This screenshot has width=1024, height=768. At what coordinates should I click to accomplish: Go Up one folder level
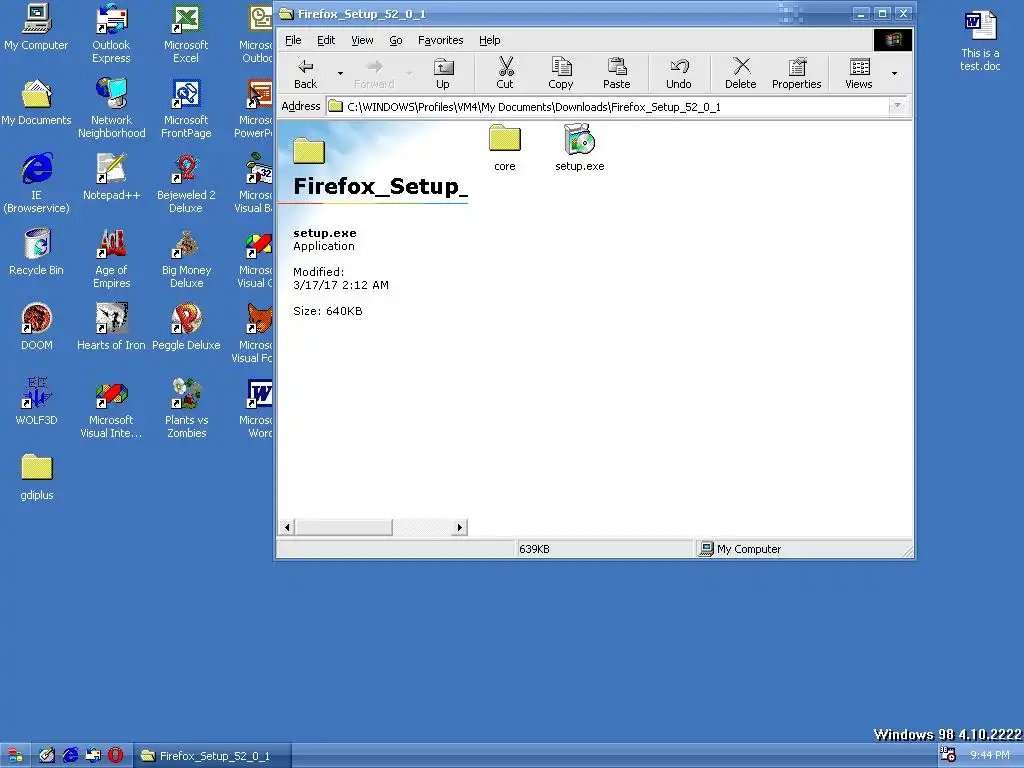click(x=443, y=73)
